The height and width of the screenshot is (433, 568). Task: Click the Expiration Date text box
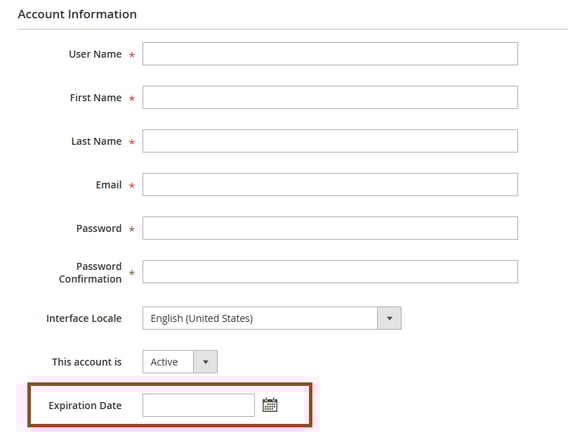[199, 405]
